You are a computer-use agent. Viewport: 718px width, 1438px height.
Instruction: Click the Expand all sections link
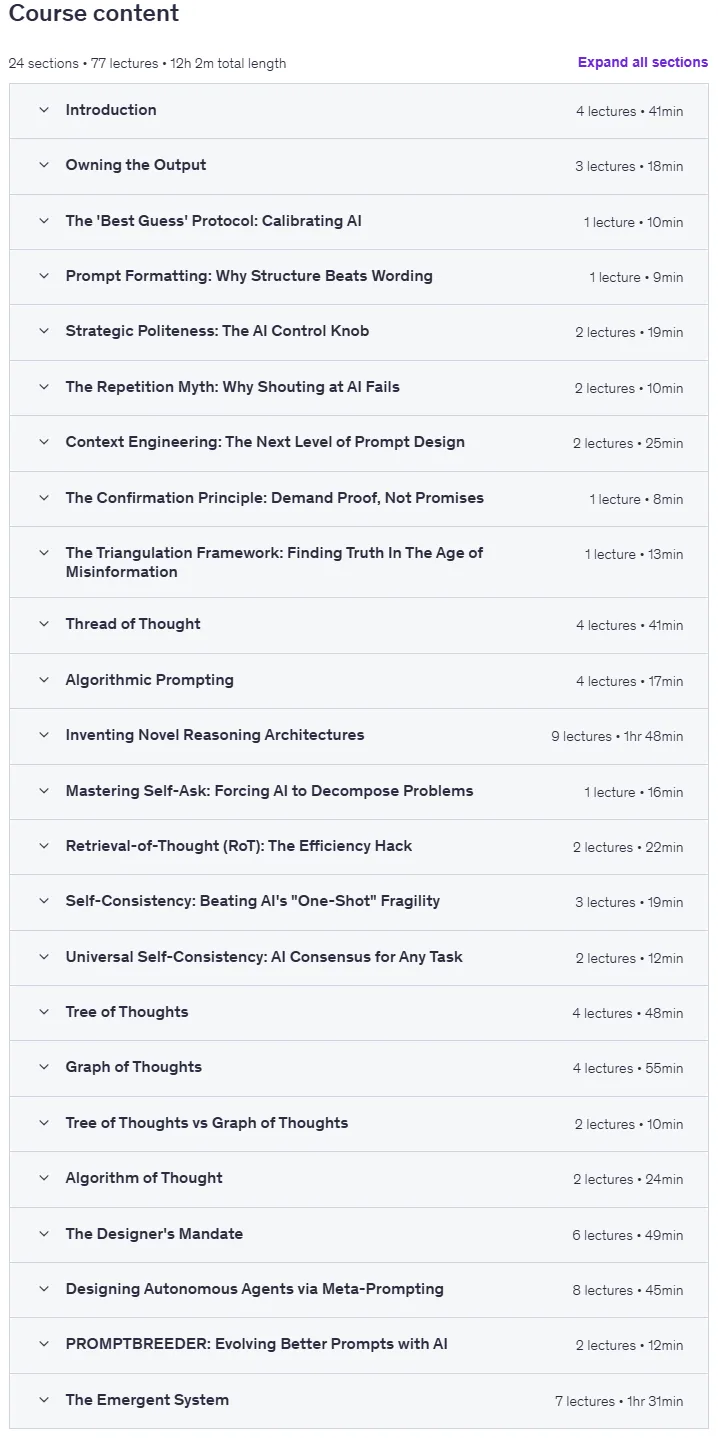(x=643, y=62)
